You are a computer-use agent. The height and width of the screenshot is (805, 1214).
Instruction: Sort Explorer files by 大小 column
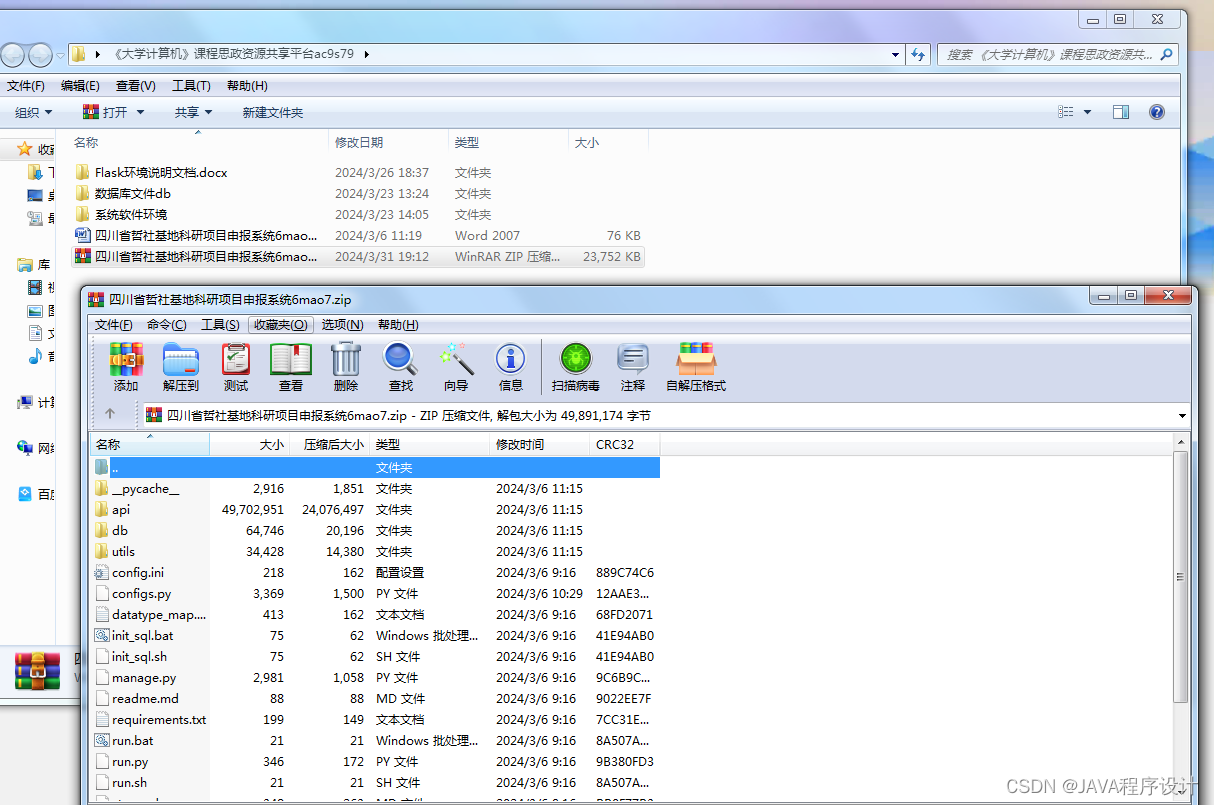(x=608, y=142)
